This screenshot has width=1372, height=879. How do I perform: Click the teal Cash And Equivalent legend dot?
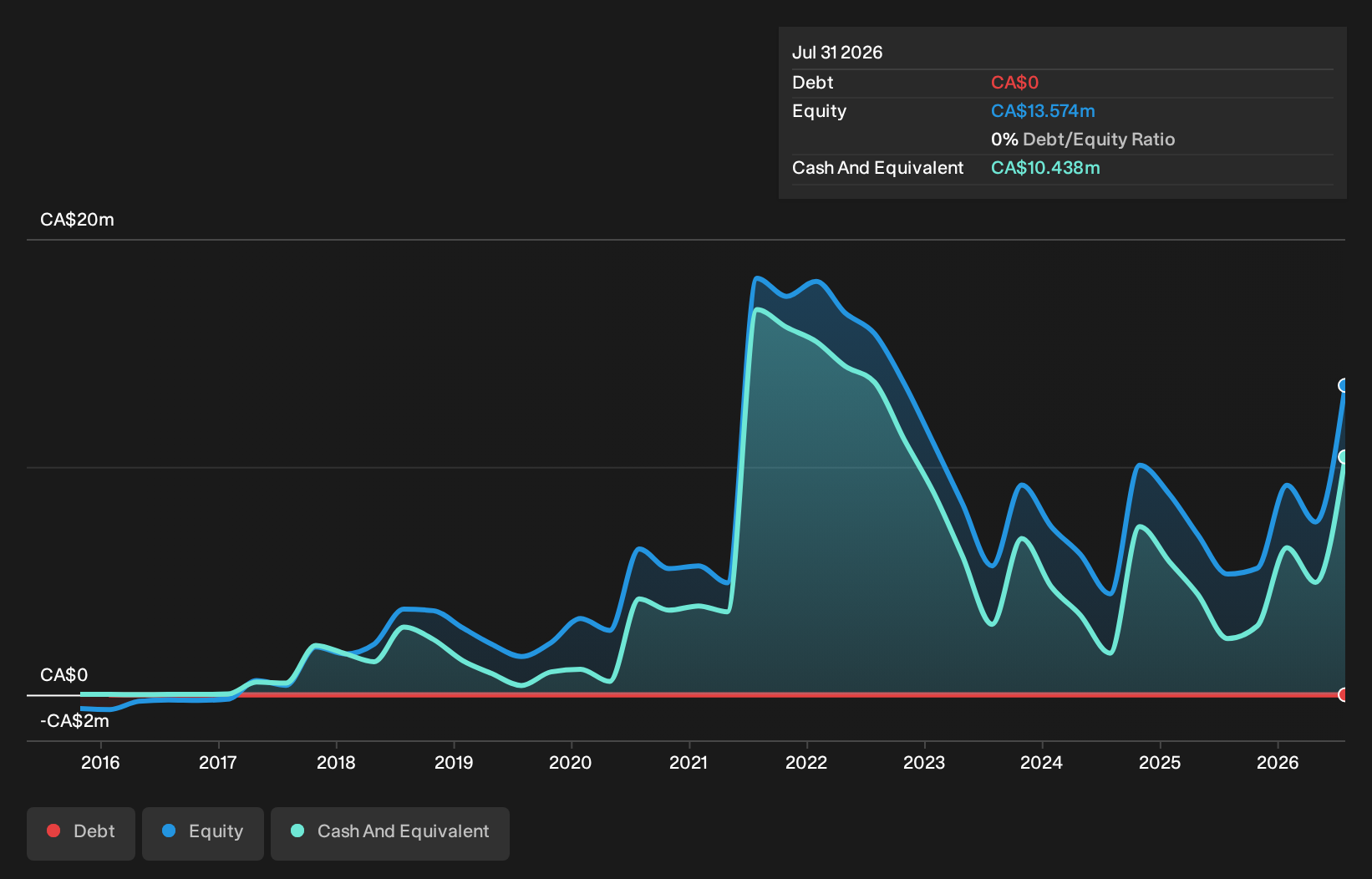click(297, 831)
